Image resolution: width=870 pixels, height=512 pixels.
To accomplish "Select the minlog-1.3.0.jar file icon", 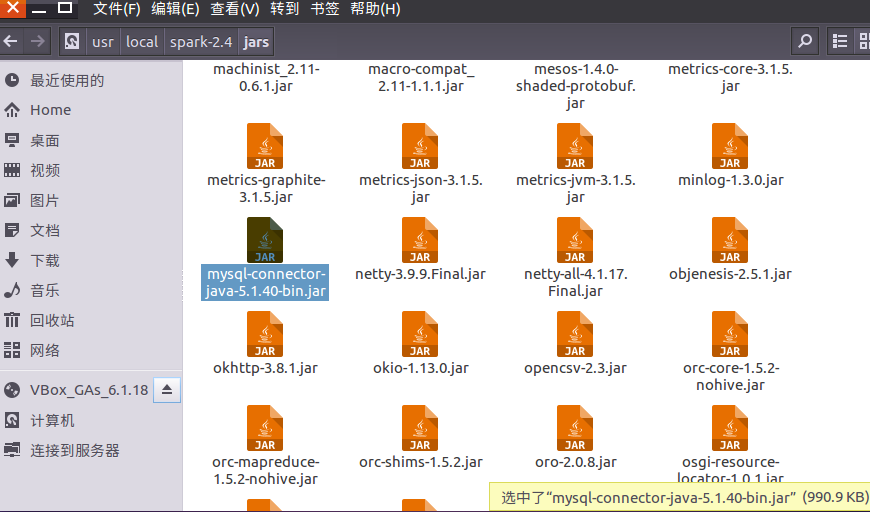I will (x=730, y=146).
